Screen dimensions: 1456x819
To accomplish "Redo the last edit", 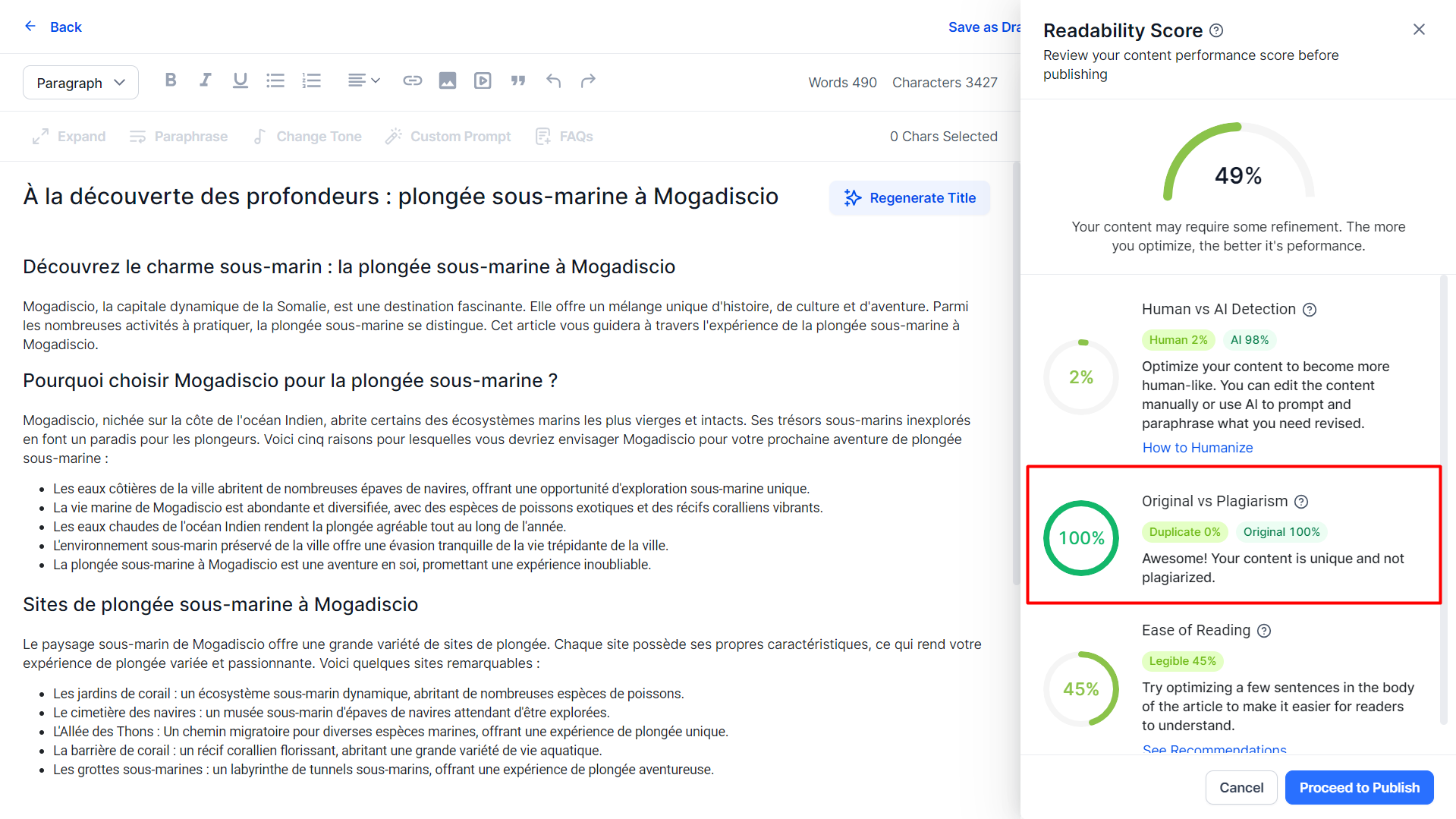I will 588,80.
